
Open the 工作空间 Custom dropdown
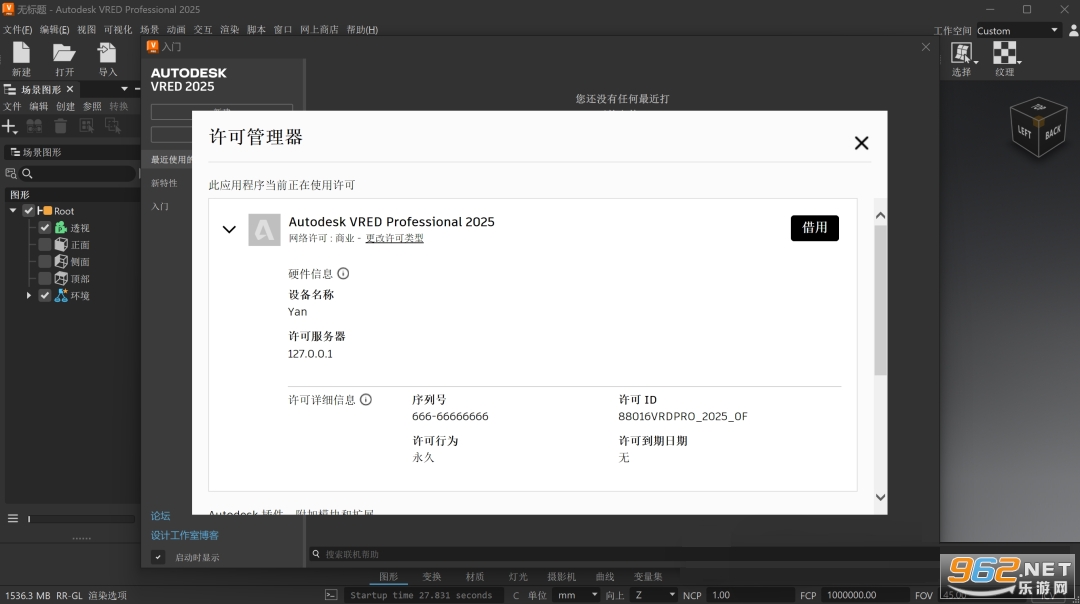(x=1018, y=30)
